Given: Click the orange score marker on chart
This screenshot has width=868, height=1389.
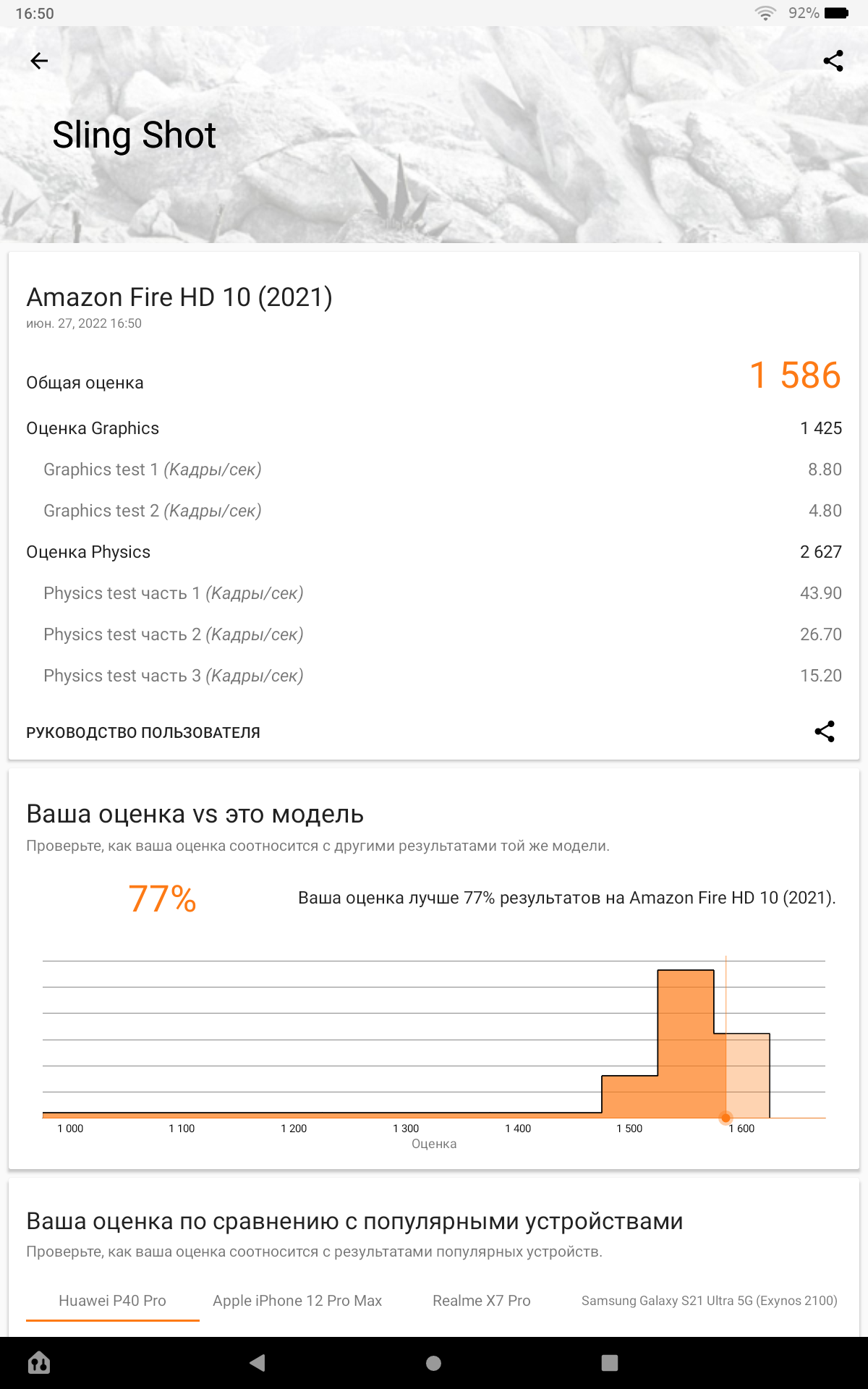Looking at the screenshot, I should pyautogui.click(x=726, y=1118).
